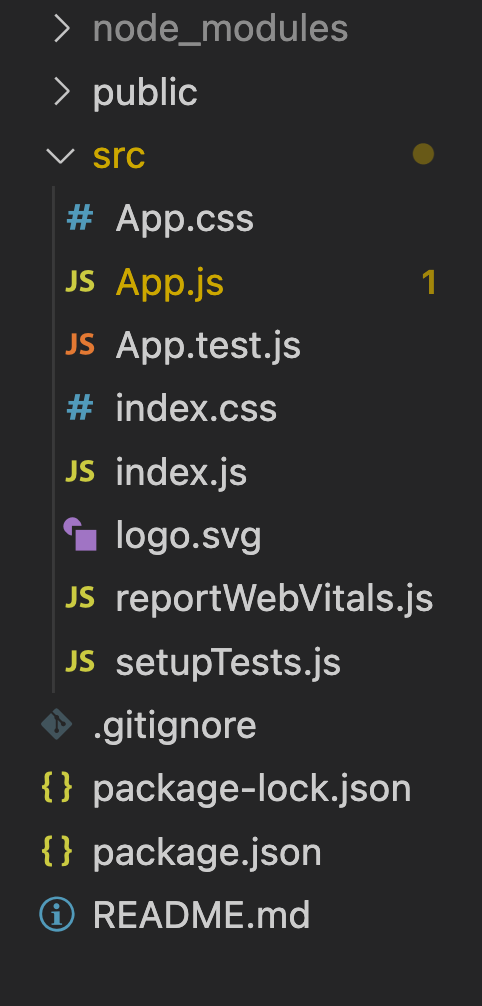Viewport: 482px width, 1006px height.
Task: Click the purple SVG icon beside logo.svg
Action: coord(80,534)
